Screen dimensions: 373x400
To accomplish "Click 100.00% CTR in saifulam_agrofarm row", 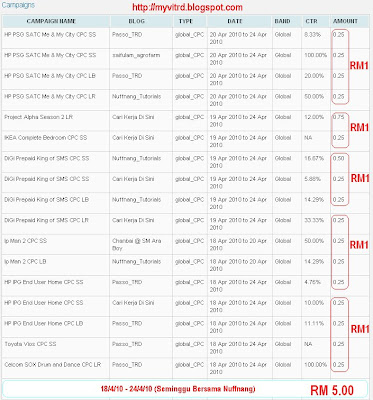I will [x=316, y=55].
